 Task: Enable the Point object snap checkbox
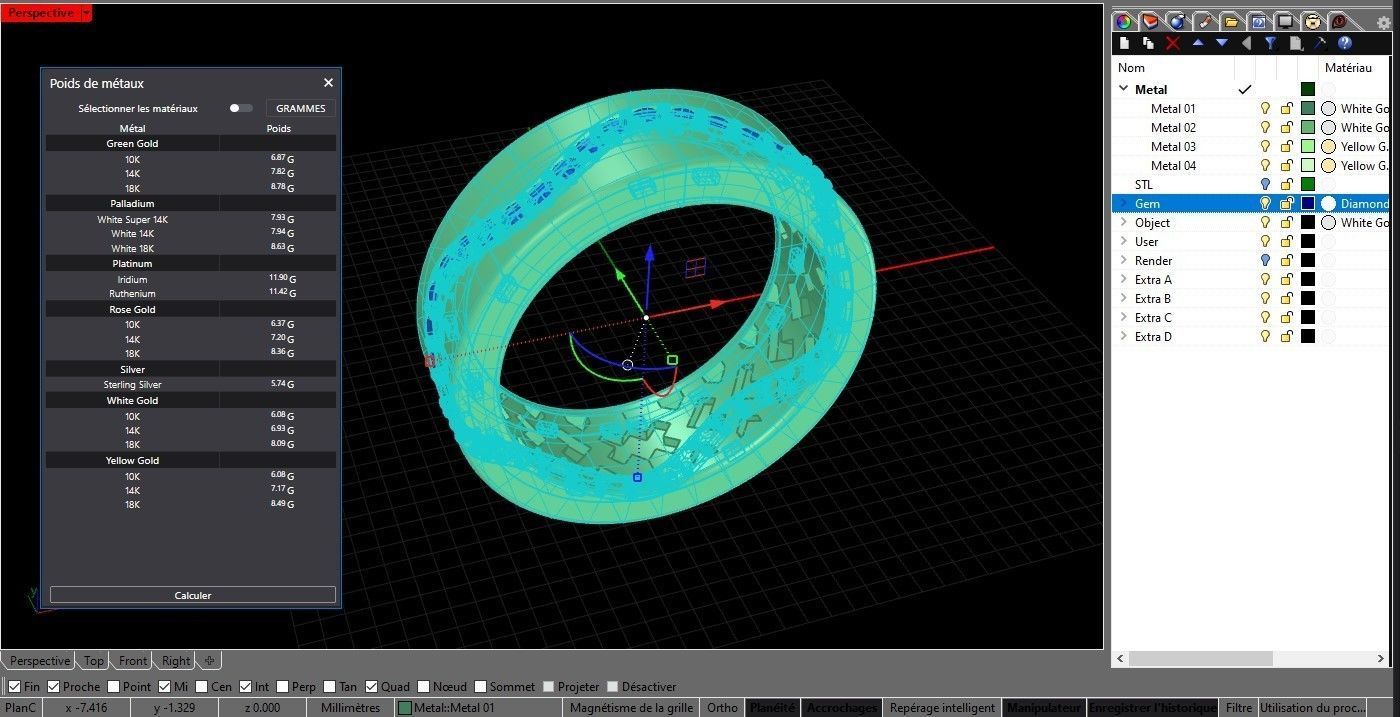coord(114,687)
